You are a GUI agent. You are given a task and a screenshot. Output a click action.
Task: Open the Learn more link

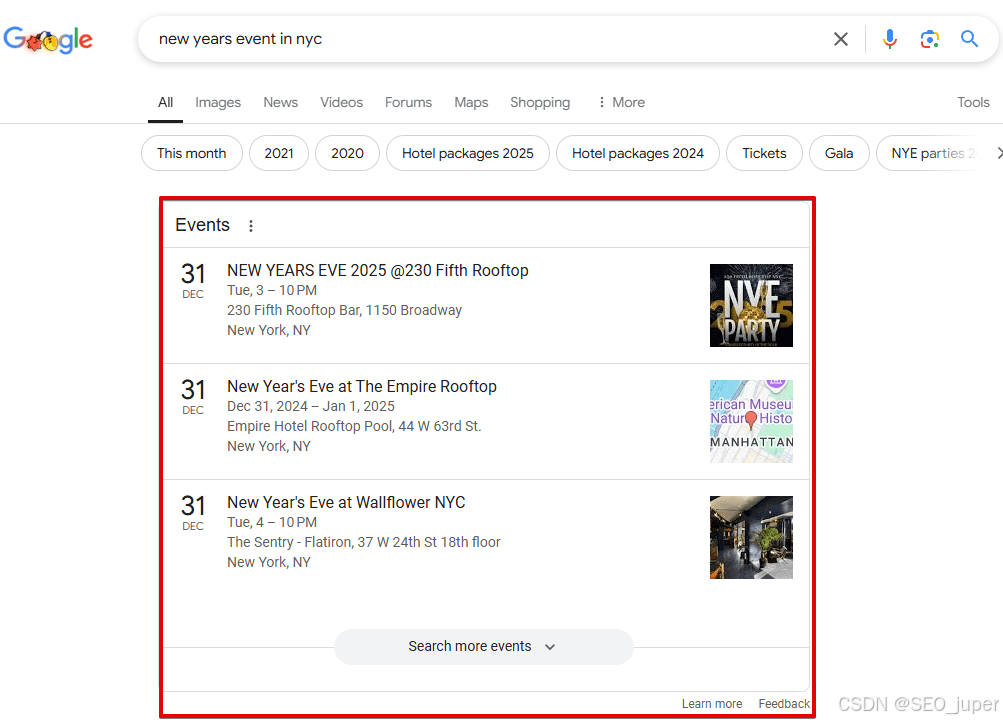(712, 703)
